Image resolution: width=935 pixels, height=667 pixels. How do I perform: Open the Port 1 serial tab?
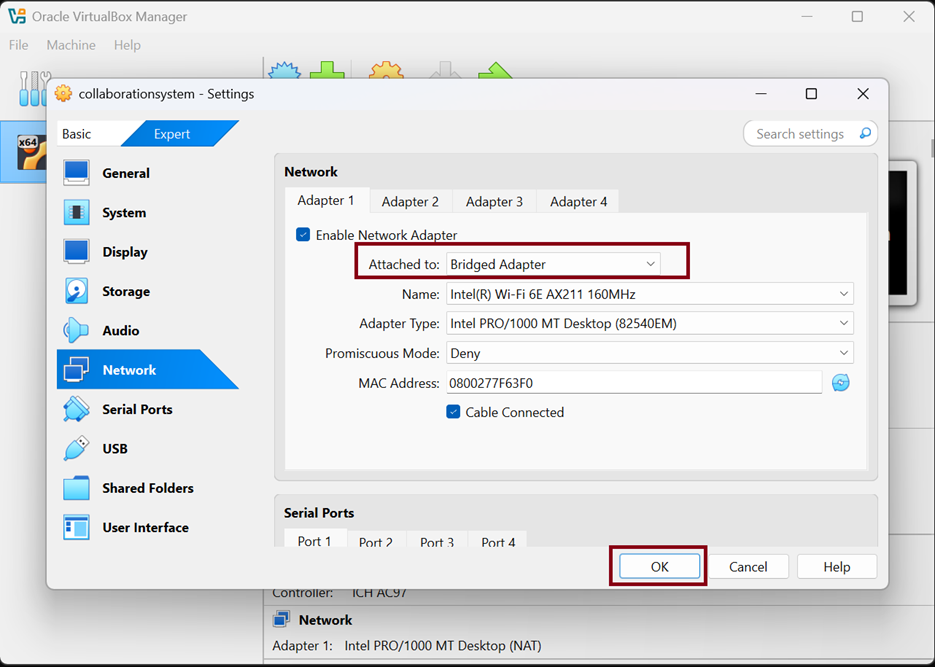pyautogui.click(x=314, y=540)
